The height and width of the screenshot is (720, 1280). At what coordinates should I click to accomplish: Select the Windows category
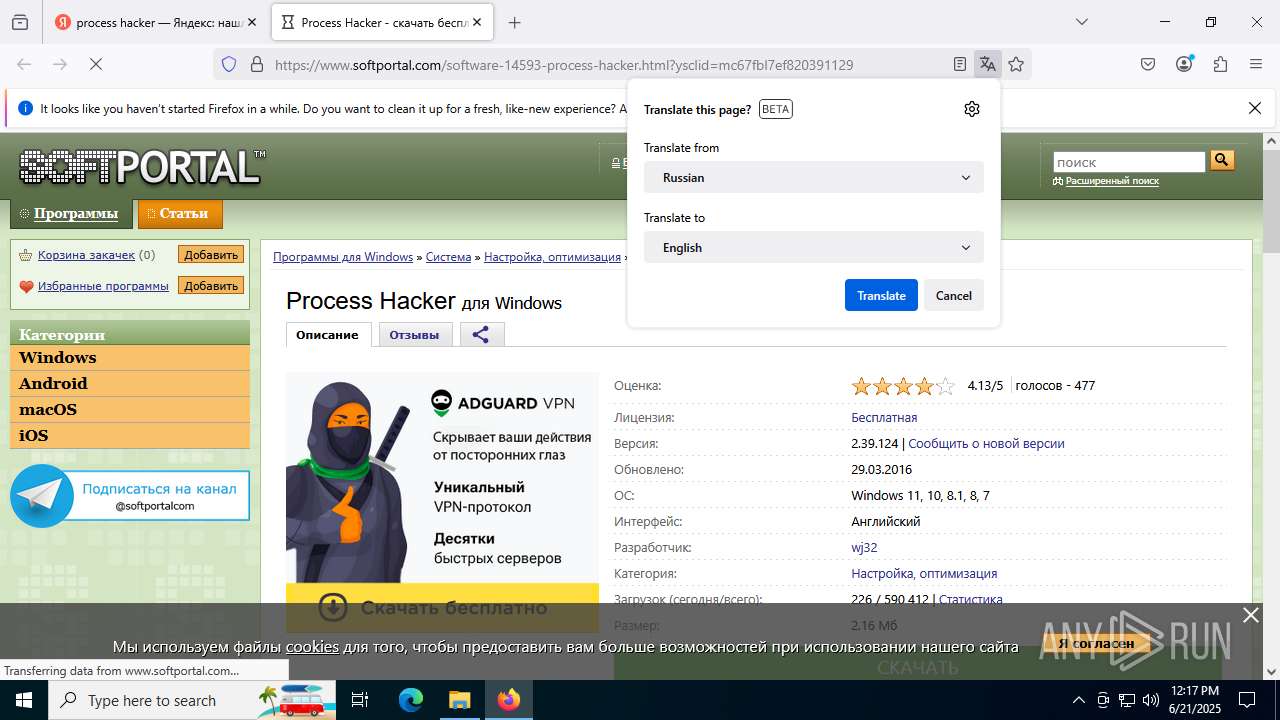(x=130, y=358)
